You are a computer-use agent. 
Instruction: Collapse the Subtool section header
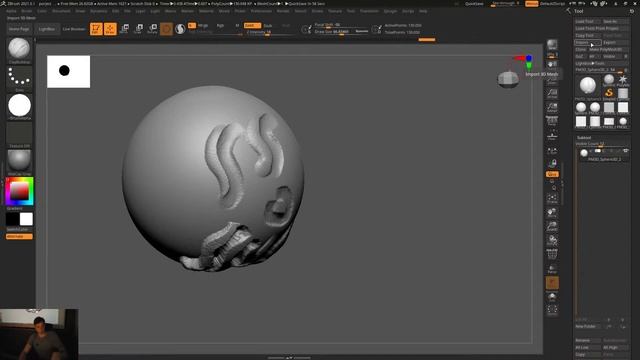coord(584,138)
